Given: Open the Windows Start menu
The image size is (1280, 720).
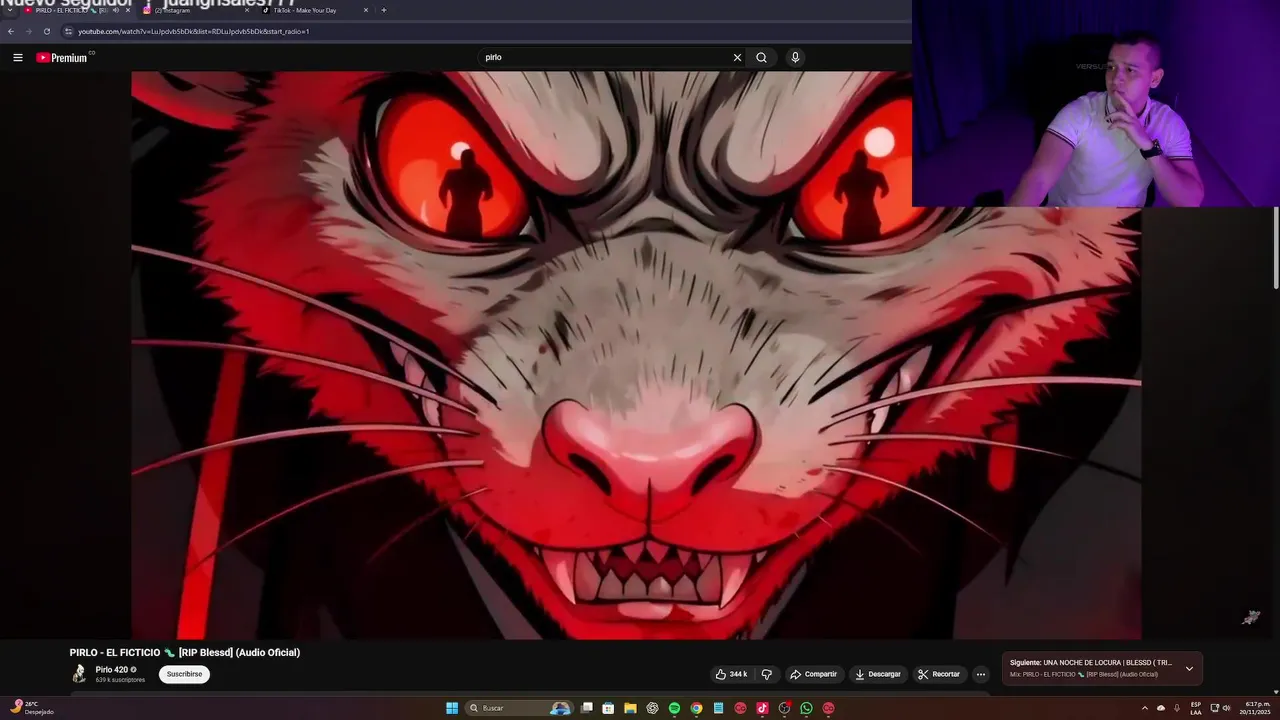Looking at the screenshot, I should tap(452, 708).
